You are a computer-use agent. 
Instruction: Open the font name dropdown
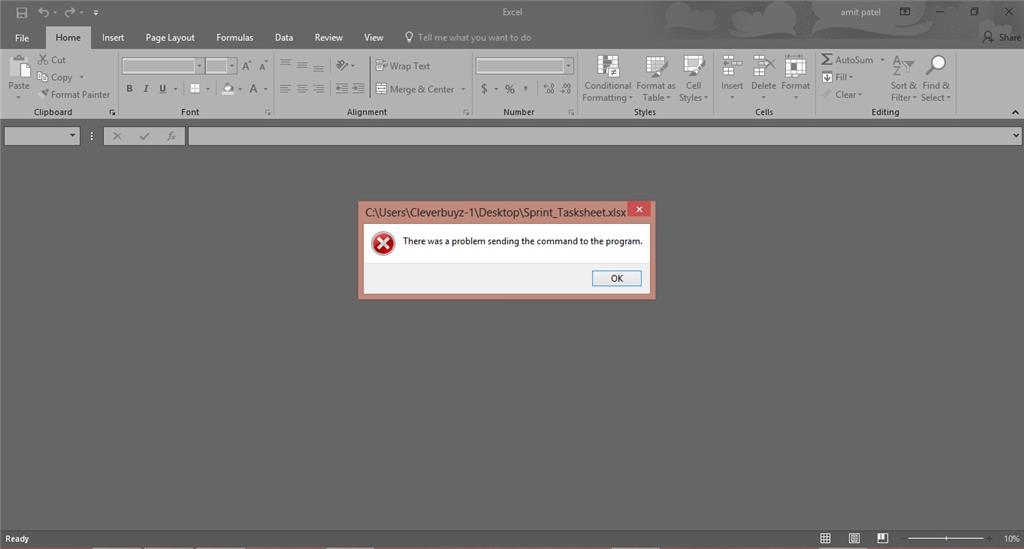[199, 66]
